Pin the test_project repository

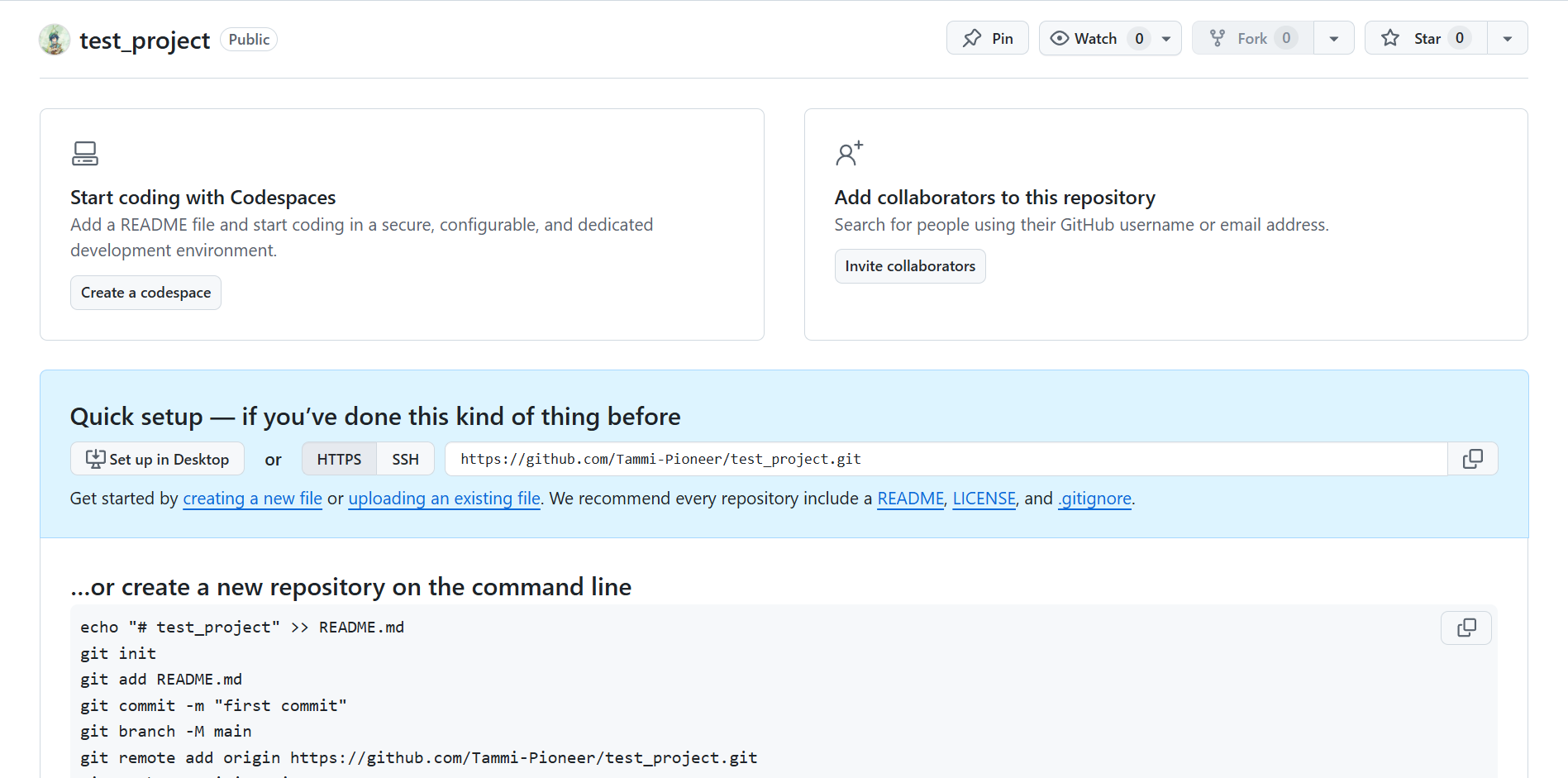(x=987, y=38)
